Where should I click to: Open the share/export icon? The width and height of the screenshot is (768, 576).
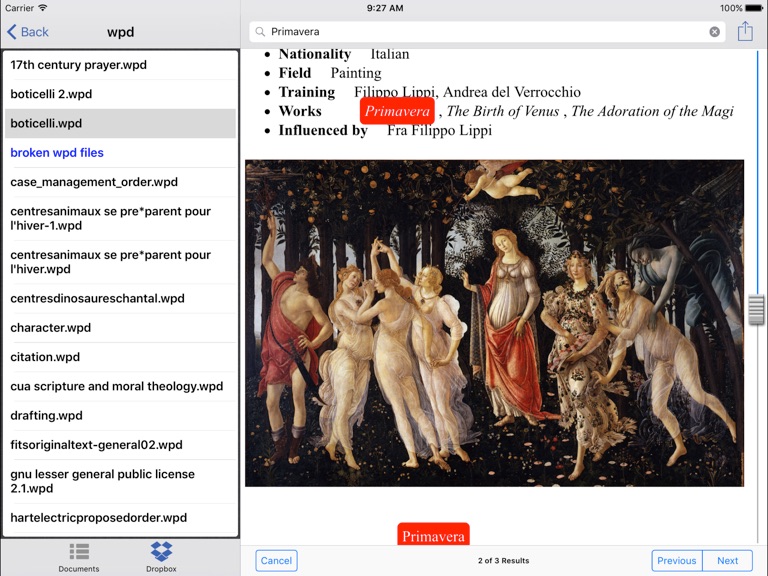coord(745,31)
